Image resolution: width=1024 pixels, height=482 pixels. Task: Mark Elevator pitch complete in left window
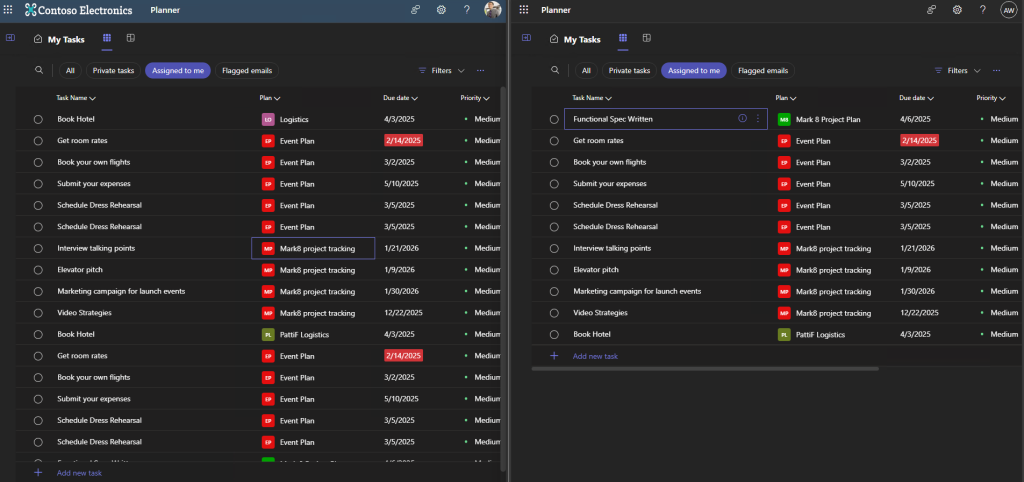tap(38, 270)
